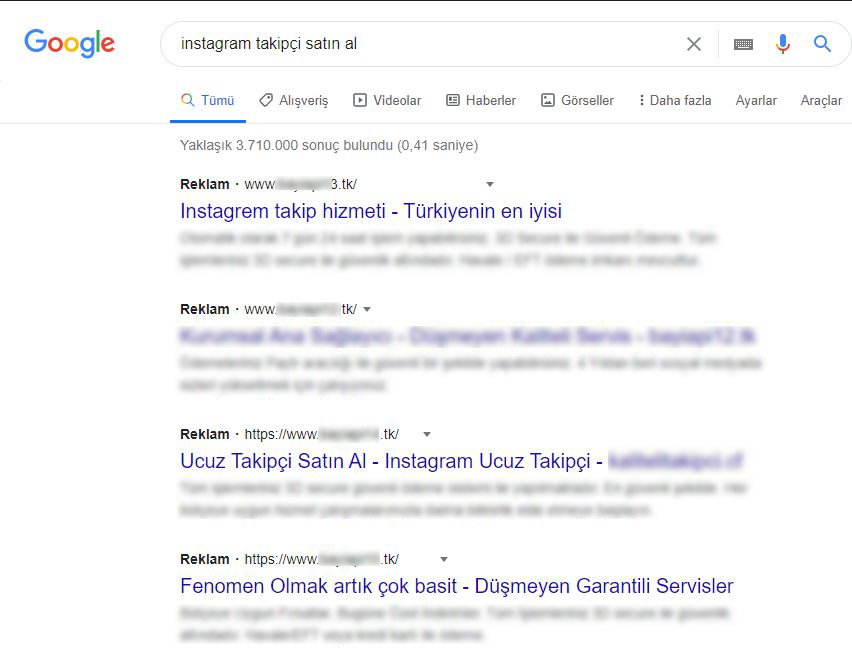Expand the dropdown arrow of first Reklam ad

490,185
